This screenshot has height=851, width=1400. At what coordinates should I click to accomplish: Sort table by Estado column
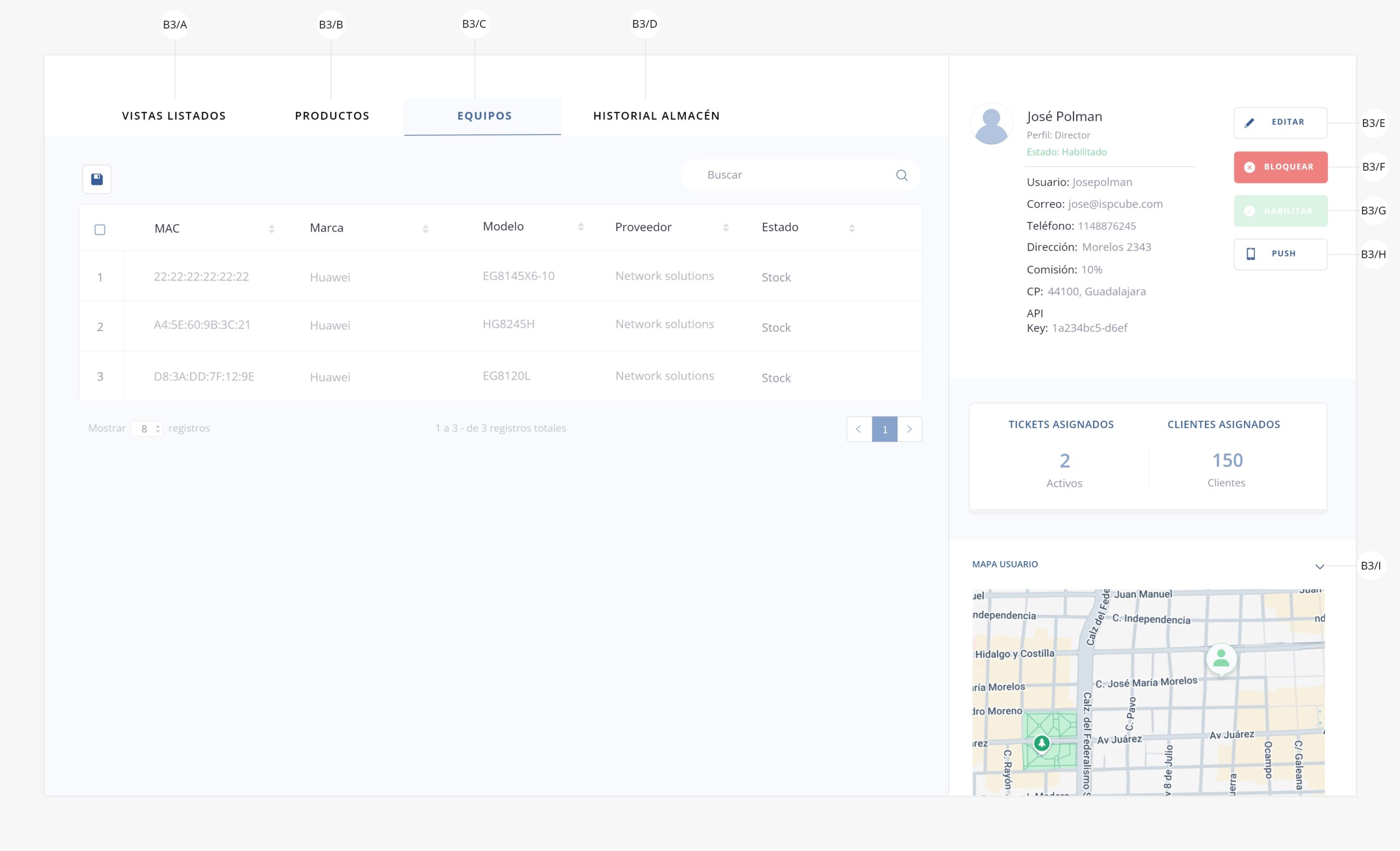[x=851, y=228]
